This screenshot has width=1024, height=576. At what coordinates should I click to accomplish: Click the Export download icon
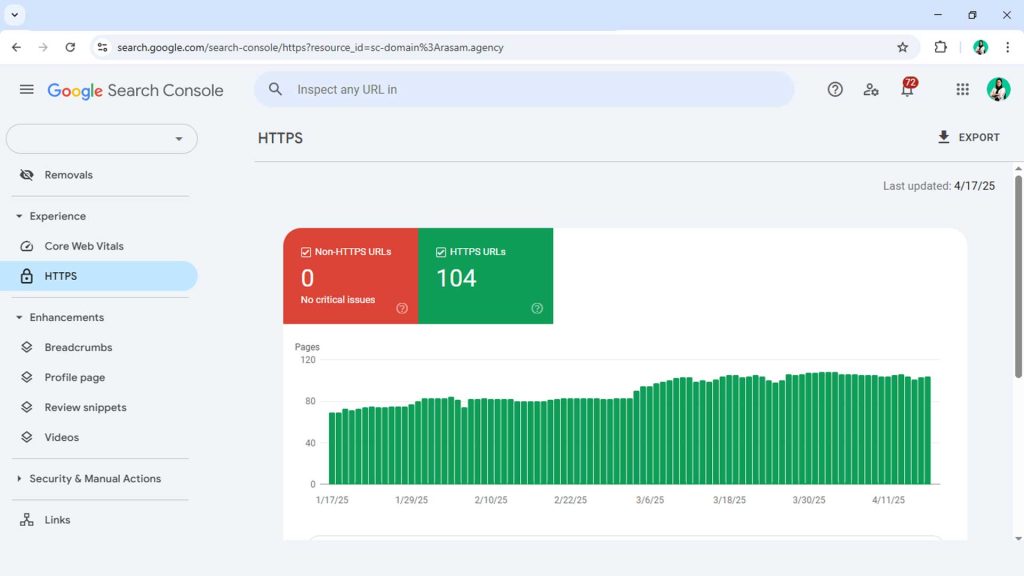(x=944, y=137)
